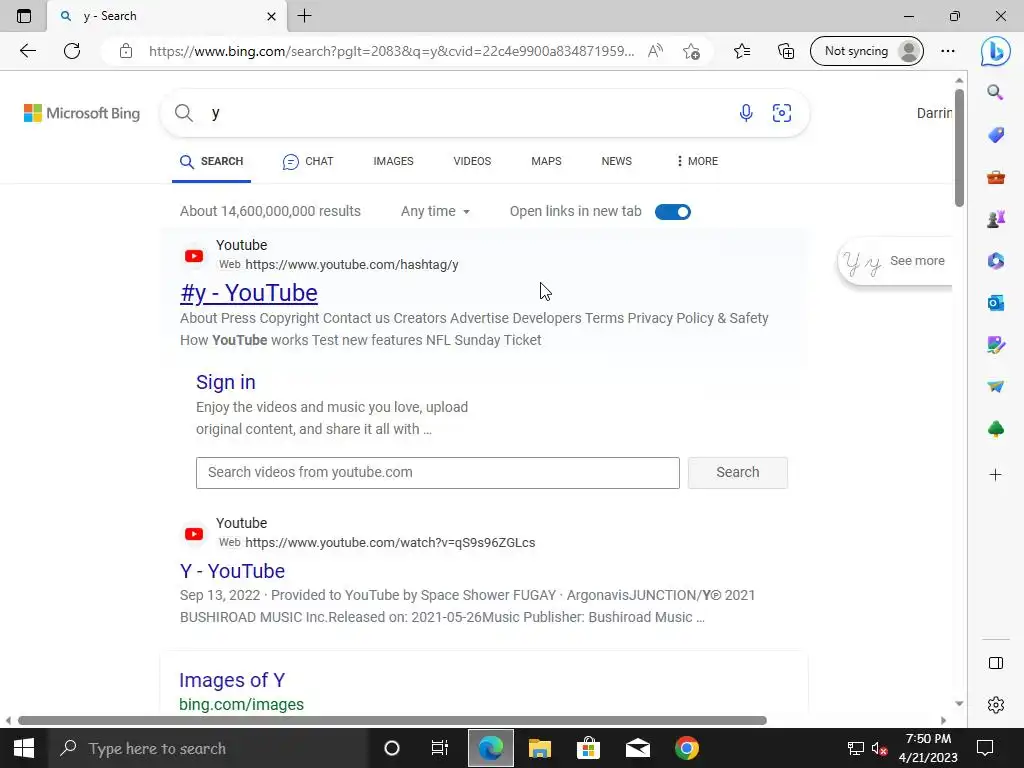1024x768 pixels.
Task: Switch to the IMAGES tab
Action: click(393, 161)
